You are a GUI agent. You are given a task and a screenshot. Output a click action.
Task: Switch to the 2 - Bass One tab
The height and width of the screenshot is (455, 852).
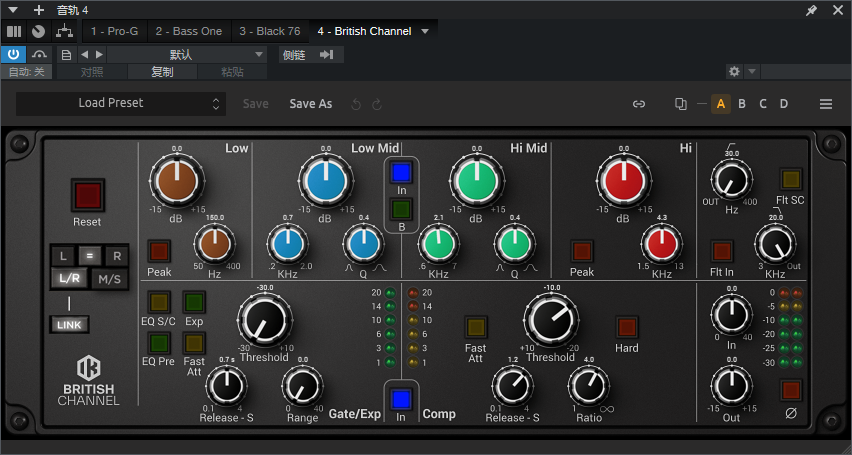189,32
